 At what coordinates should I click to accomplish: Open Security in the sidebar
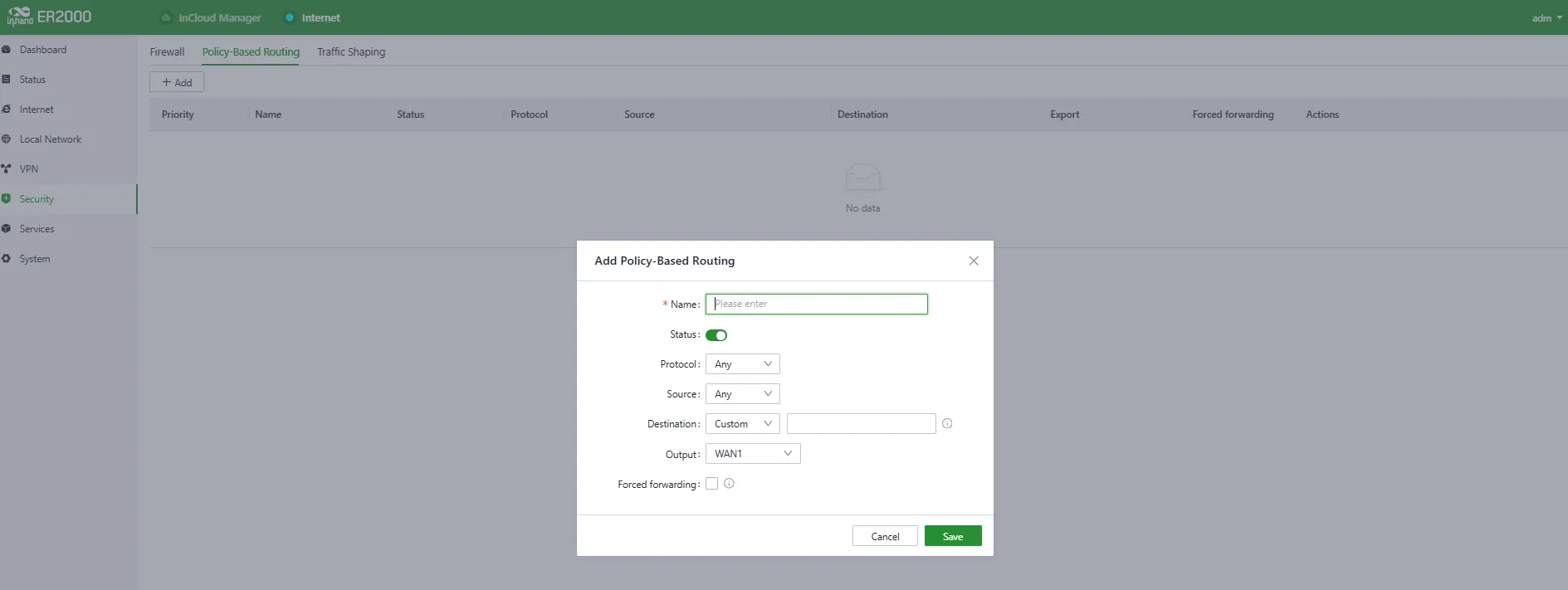[68, 199]
